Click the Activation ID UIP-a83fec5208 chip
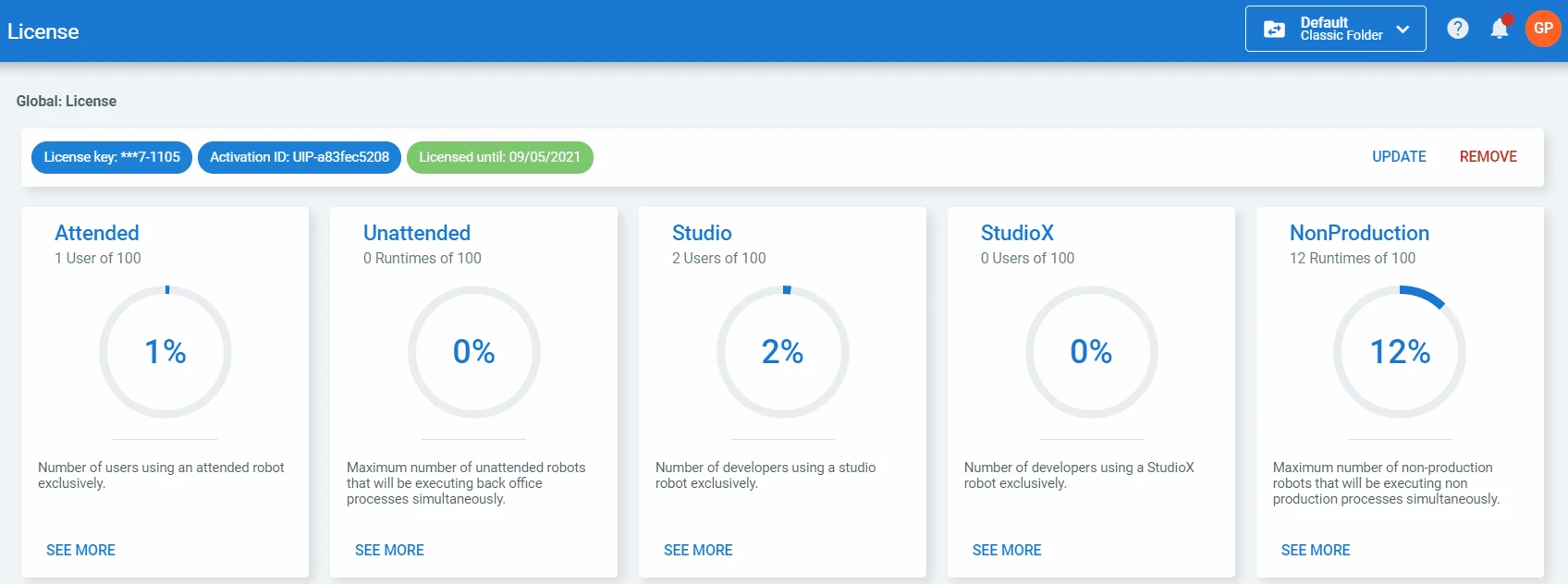 [x=300, y=157]
